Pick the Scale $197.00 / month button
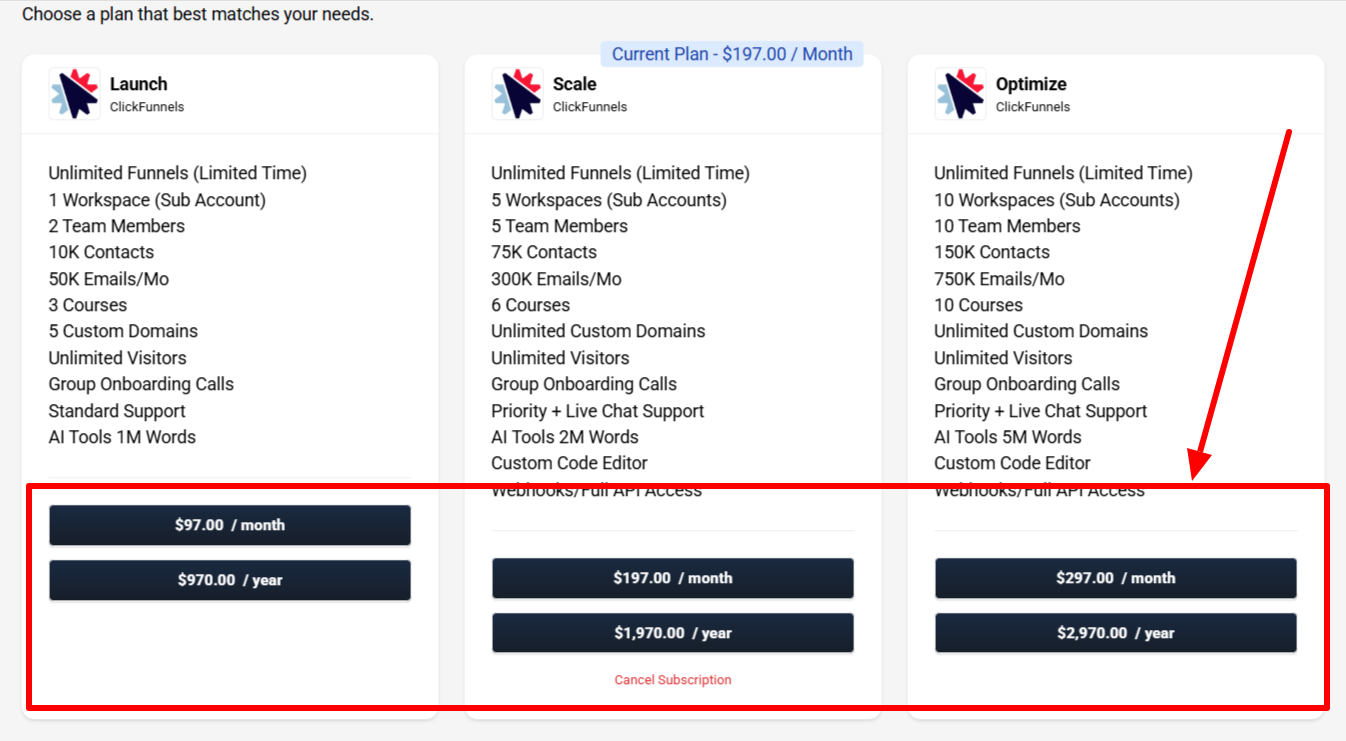Viewport: 1346px width, 741px height. [673, 578]
